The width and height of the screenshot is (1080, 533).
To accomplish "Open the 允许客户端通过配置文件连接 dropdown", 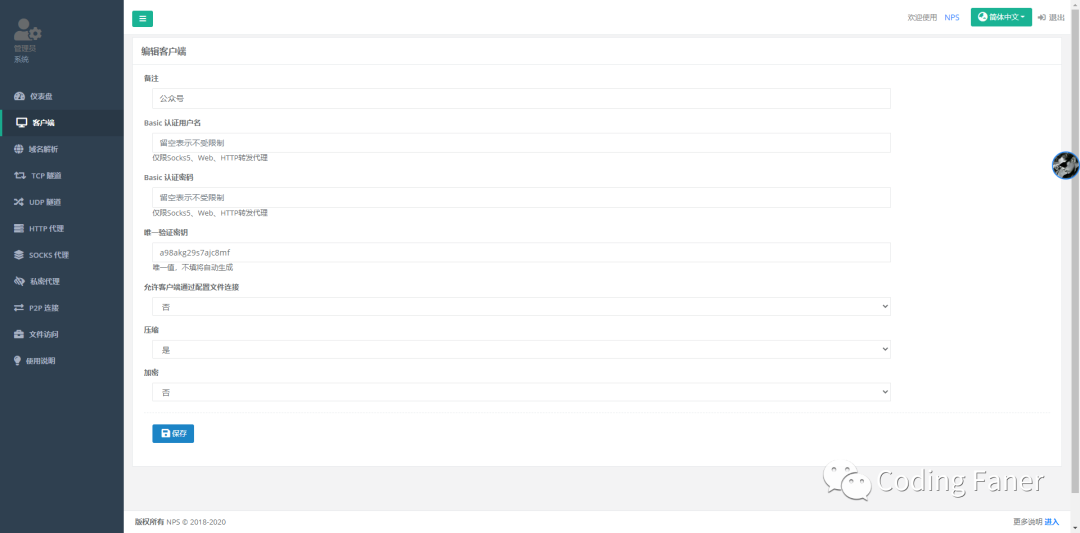I will pyautogui.click(x=521, y=306).
